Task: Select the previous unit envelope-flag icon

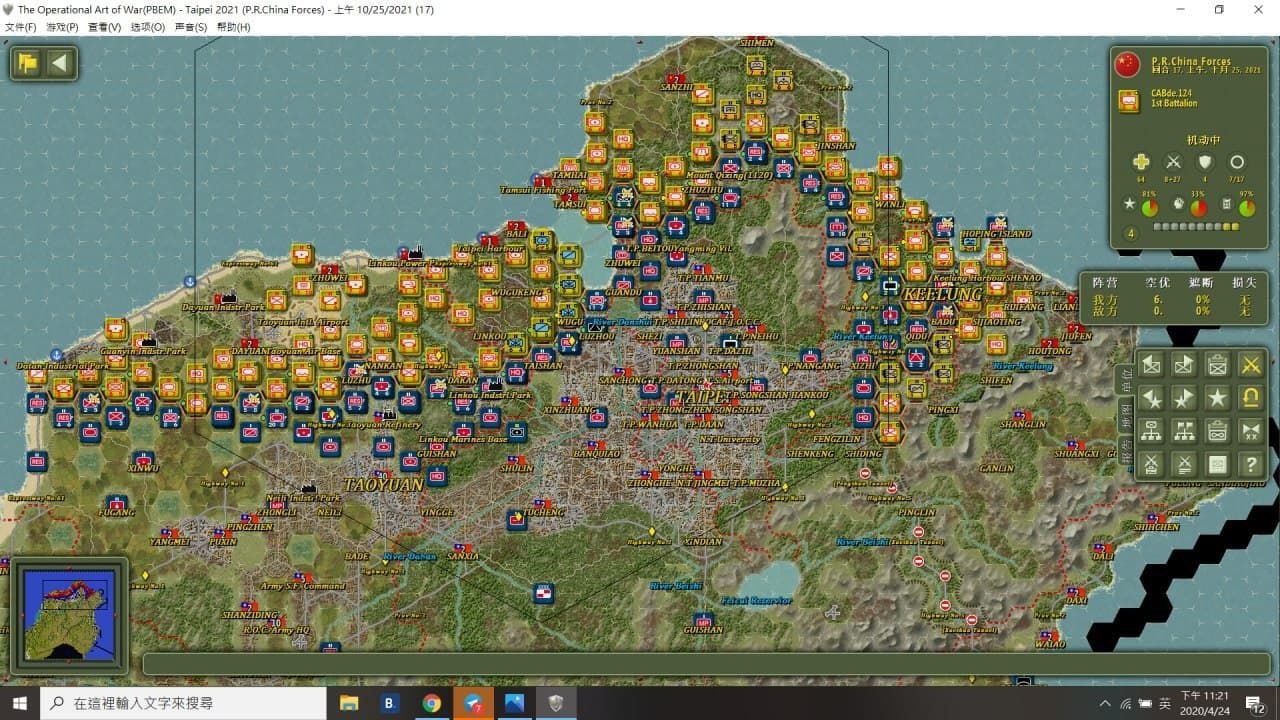Action: click(1152, 365)
